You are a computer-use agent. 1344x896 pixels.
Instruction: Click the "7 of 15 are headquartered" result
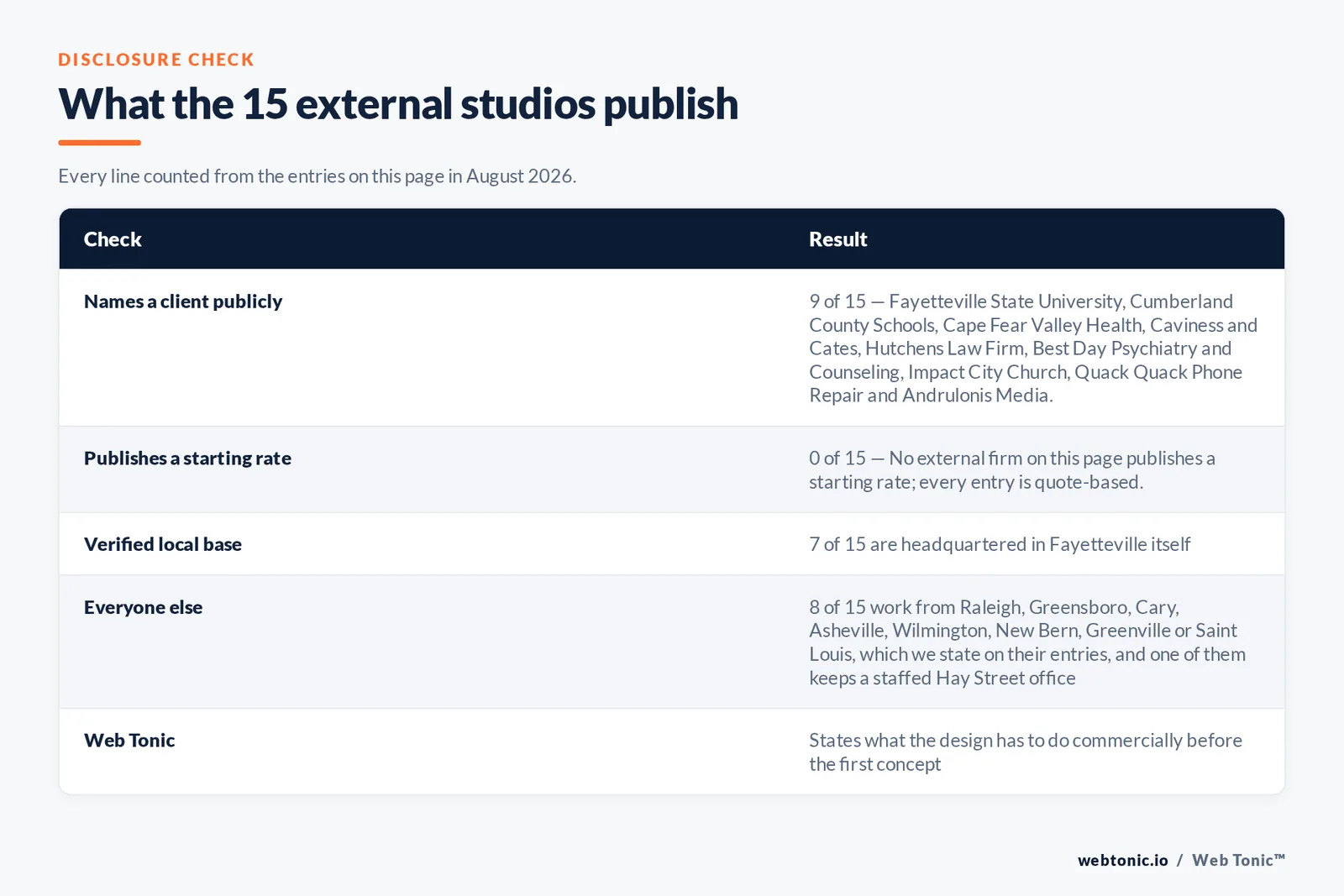pos(1000,544)
